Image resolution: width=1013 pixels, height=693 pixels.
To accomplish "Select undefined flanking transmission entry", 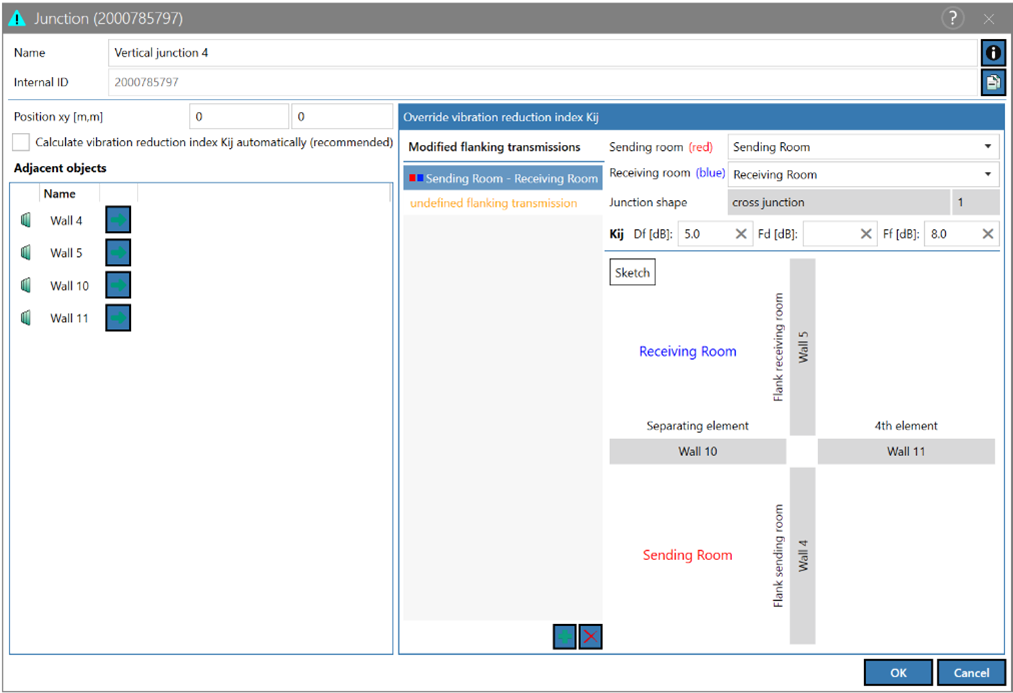I will (494, 203).
